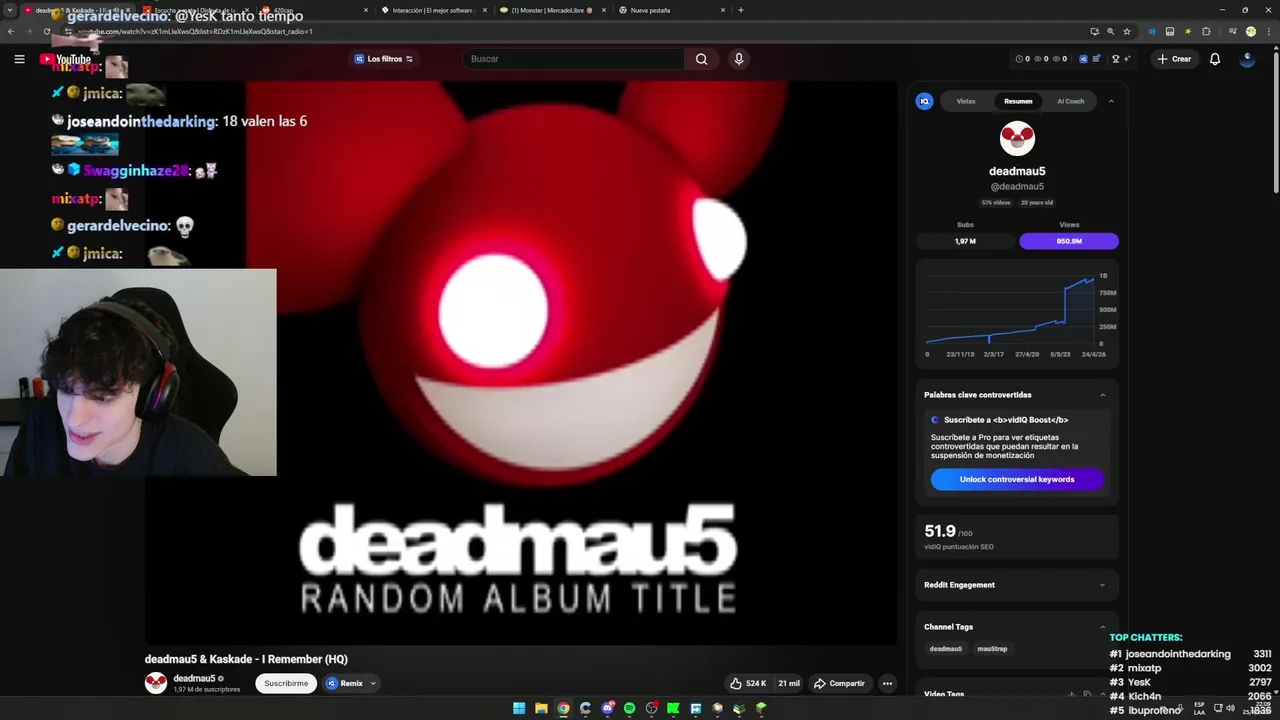1280x720 pixels.
Task: Switch to the Vistas tab
Action: pyautogui.click(x=966, y=101)
